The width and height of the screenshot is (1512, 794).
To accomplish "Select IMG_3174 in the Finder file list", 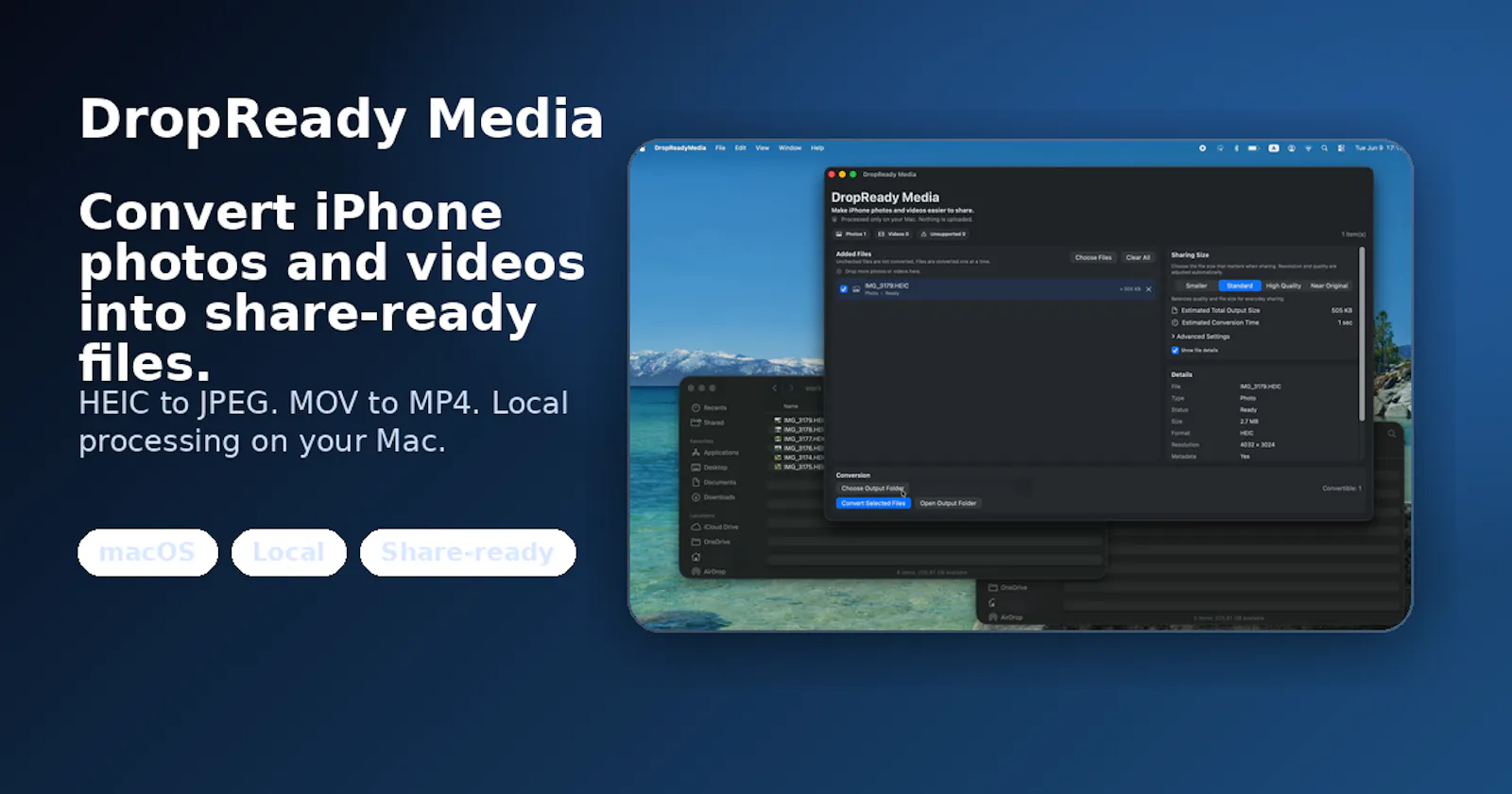I will (x=799, y=457).
